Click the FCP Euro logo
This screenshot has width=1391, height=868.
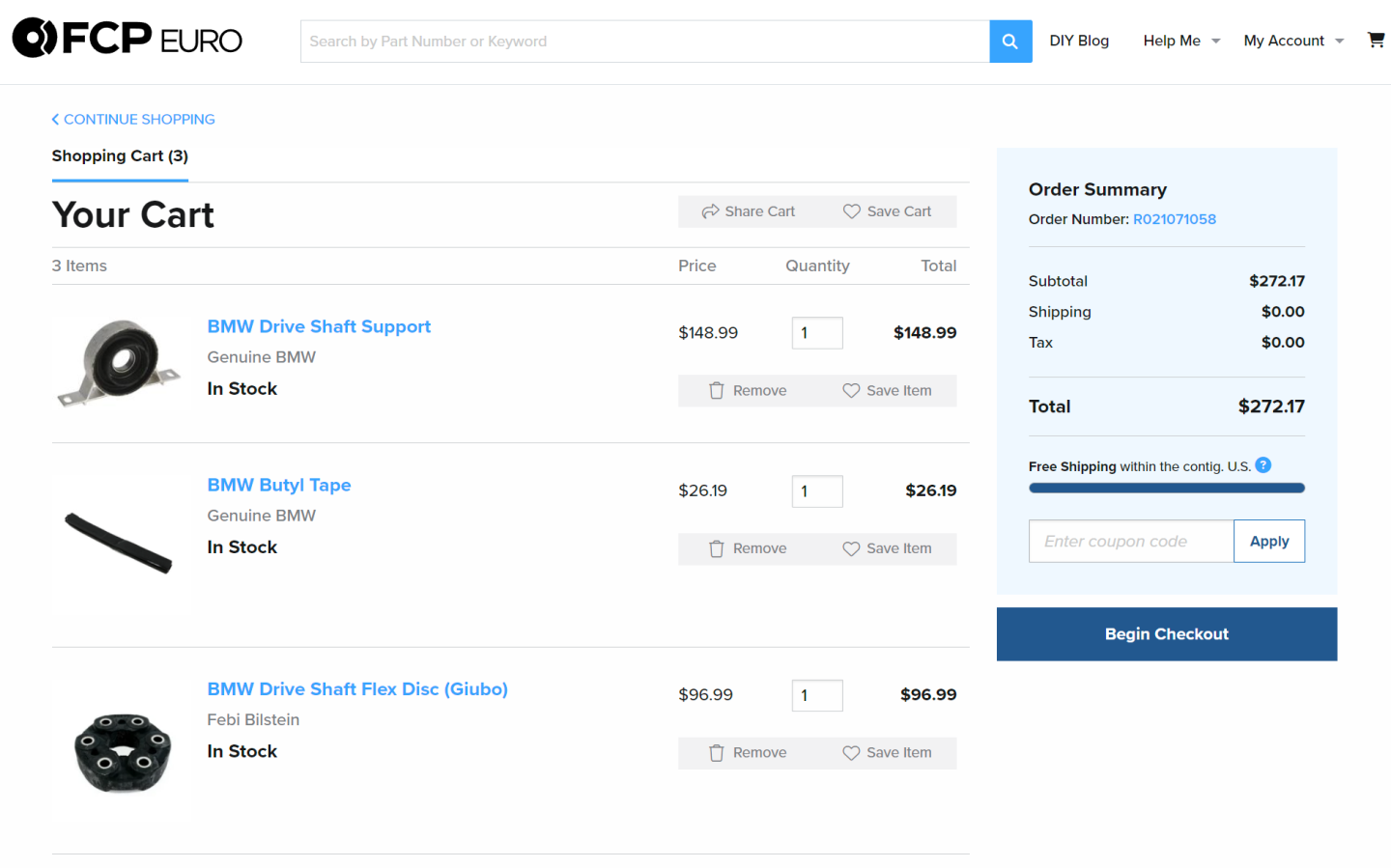pos(127,39)
